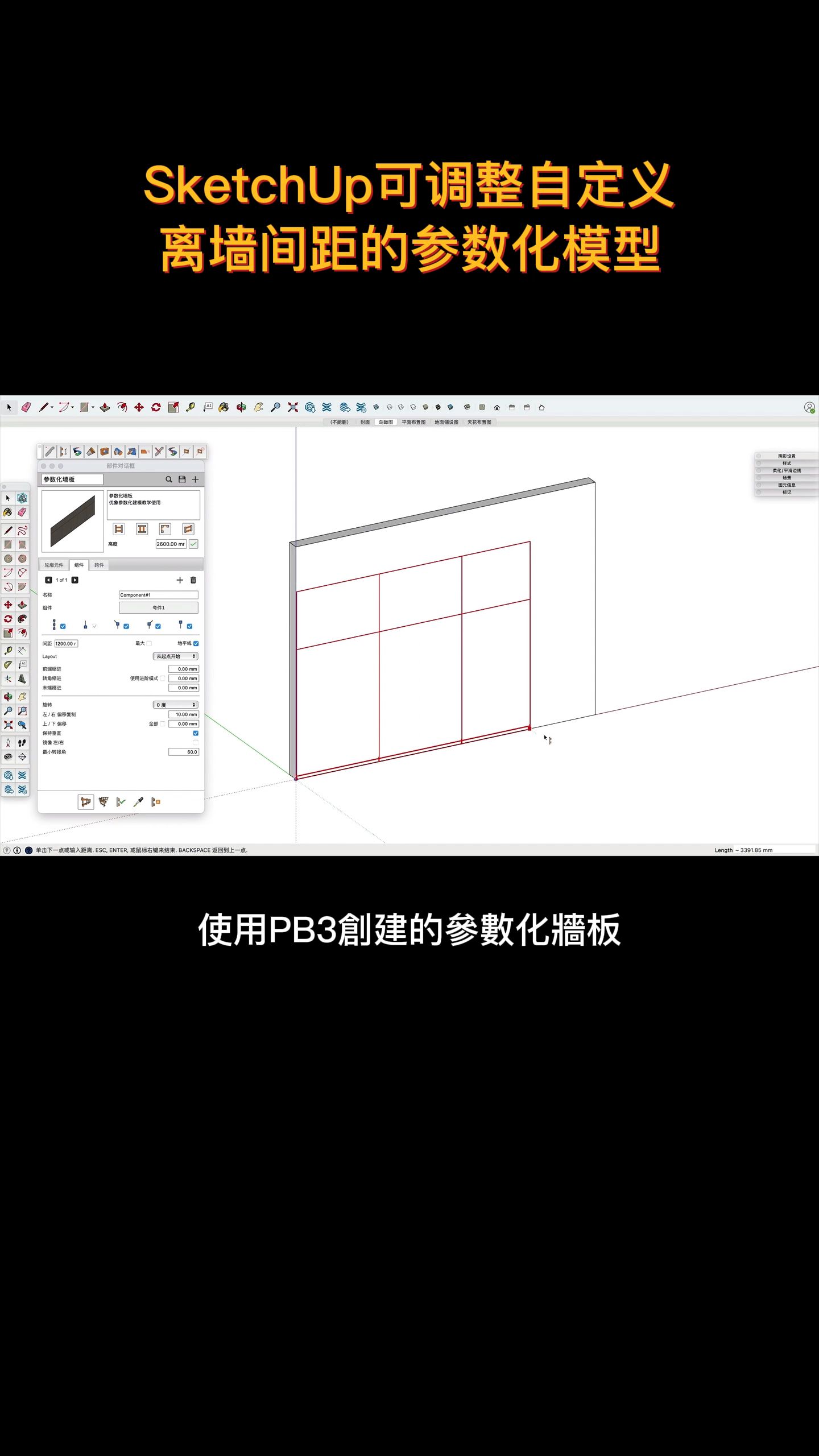Expand the 样式 tray panel
The height and width of the screenshot is (1456, 819).
(787, 464)
